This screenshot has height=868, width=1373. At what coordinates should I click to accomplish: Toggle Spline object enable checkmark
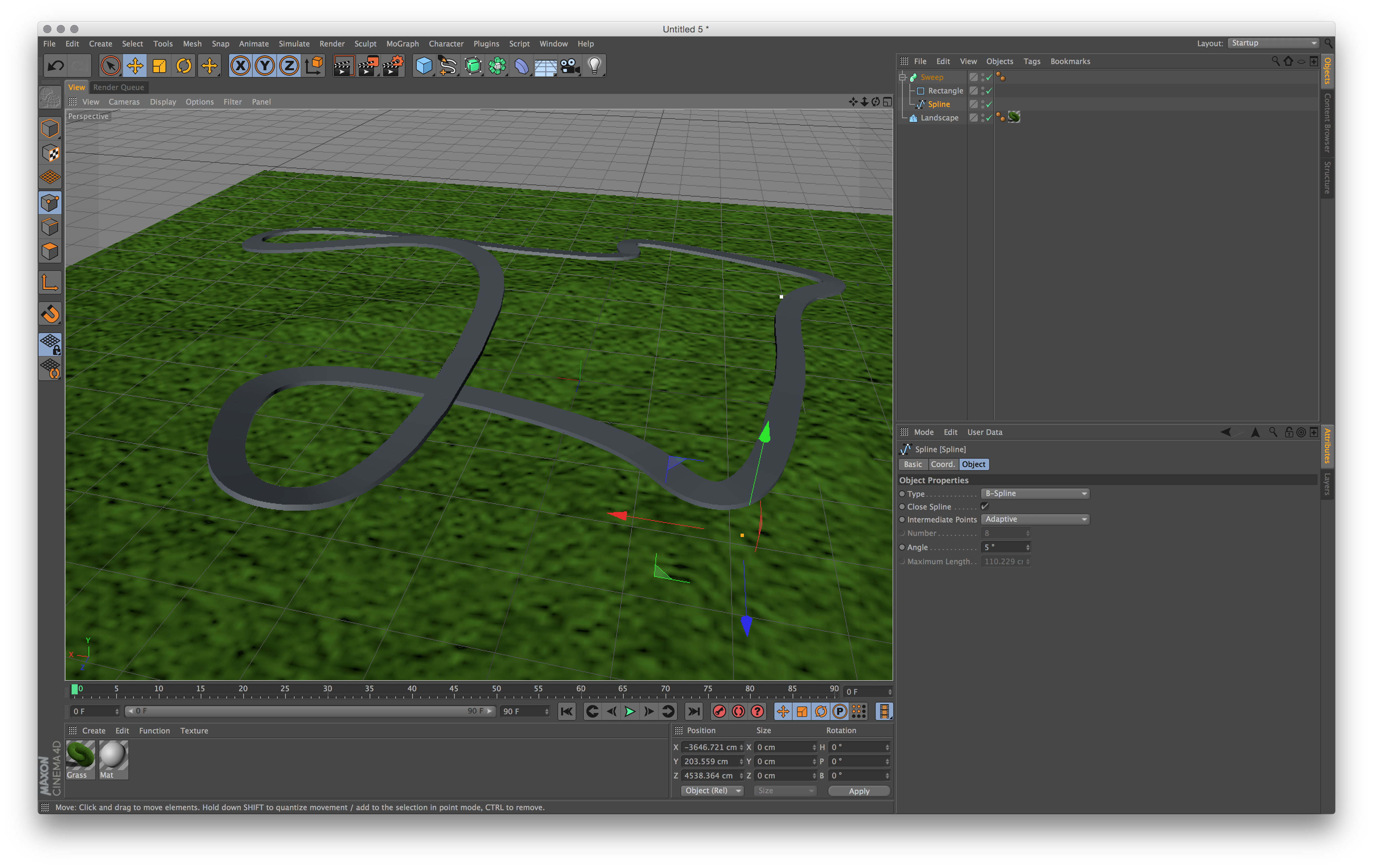[989, 104]
